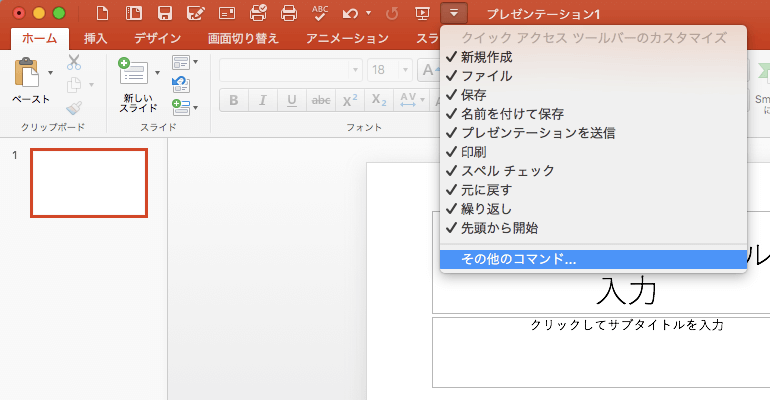Switch to the 画面切り替え tab
This screenshot has height=400, width=770.
[243, 38]
